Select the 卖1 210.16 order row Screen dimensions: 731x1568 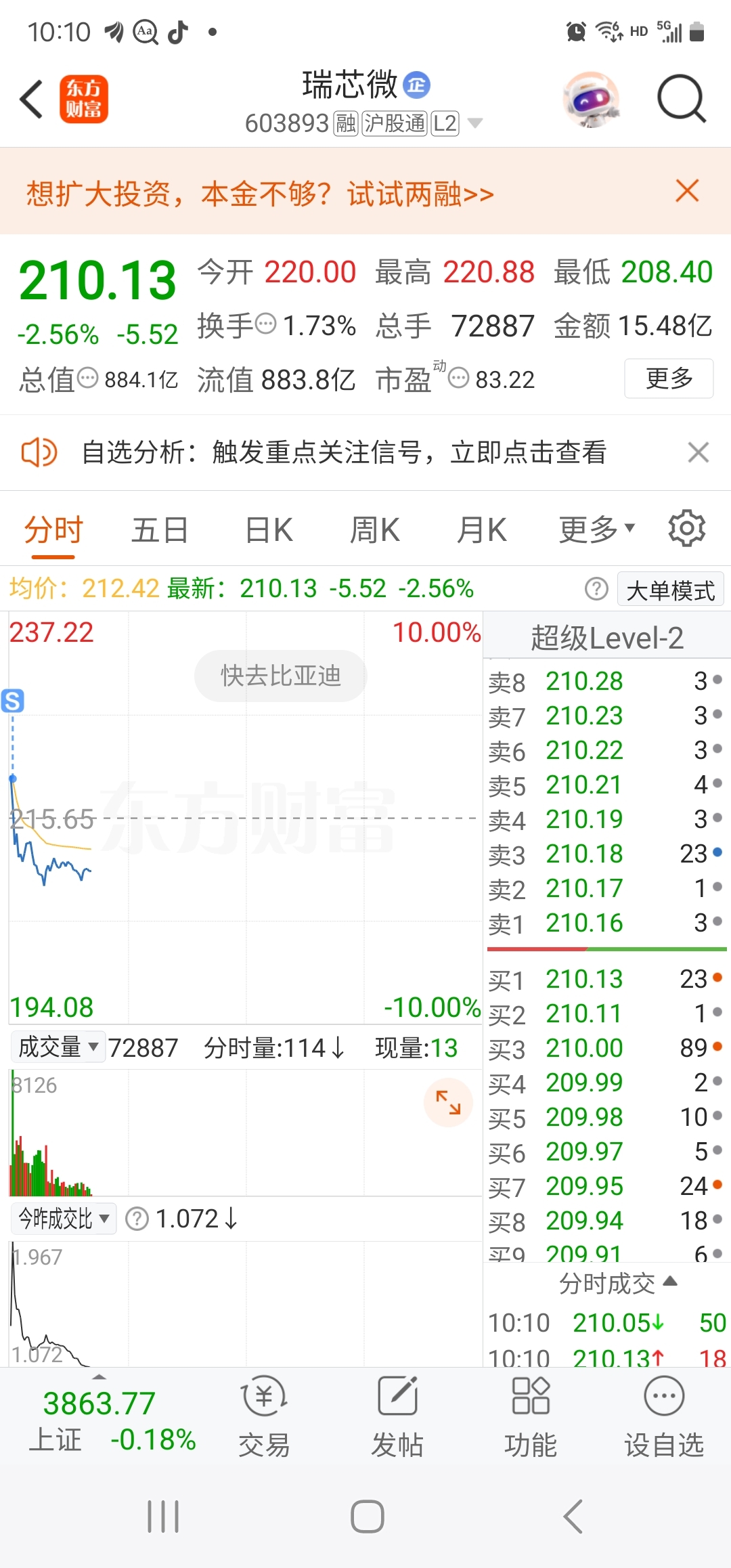(606, 923)
